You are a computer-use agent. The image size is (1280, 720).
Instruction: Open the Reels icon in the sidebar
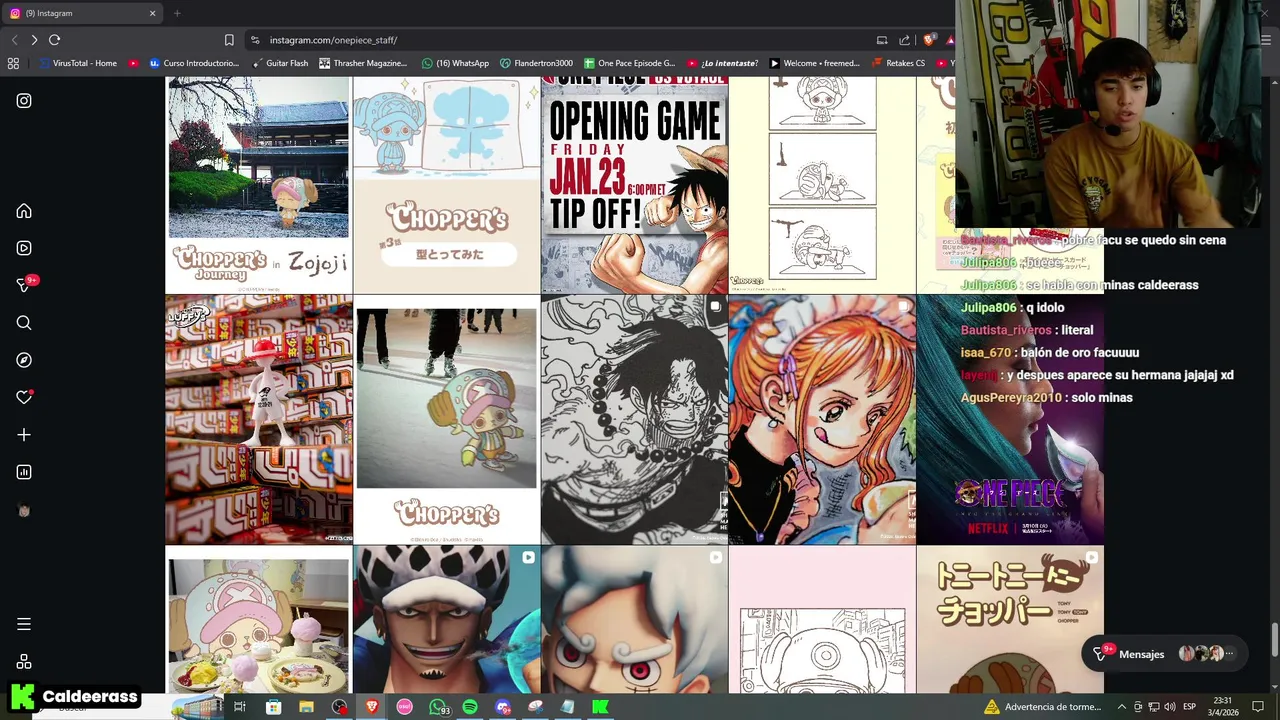click(24, 248)
